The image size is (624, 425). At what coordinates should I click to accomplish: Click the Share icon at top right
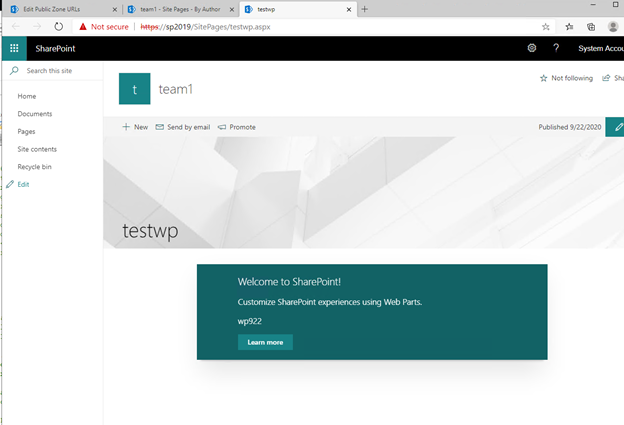tap(606, 78)
